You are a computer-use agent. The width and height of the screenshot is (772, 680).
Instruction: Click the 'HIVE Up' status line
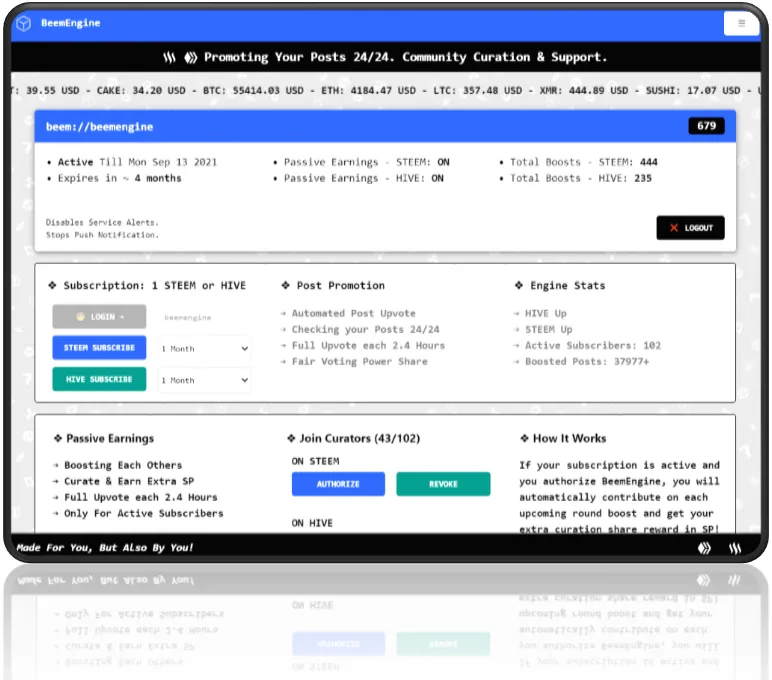coord(546,313)
